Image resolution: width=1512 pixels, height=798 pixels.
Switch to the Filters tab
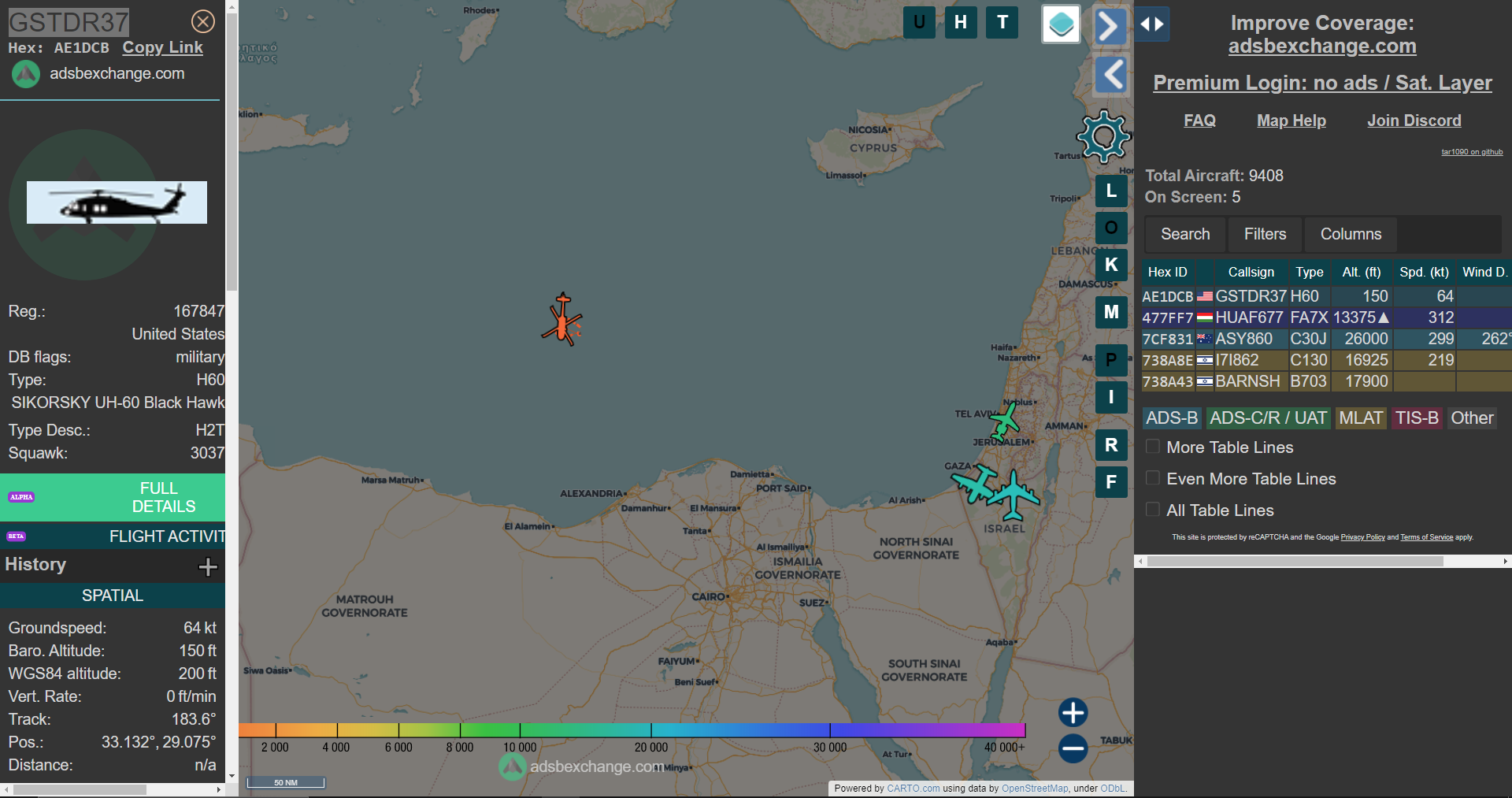1265,234
